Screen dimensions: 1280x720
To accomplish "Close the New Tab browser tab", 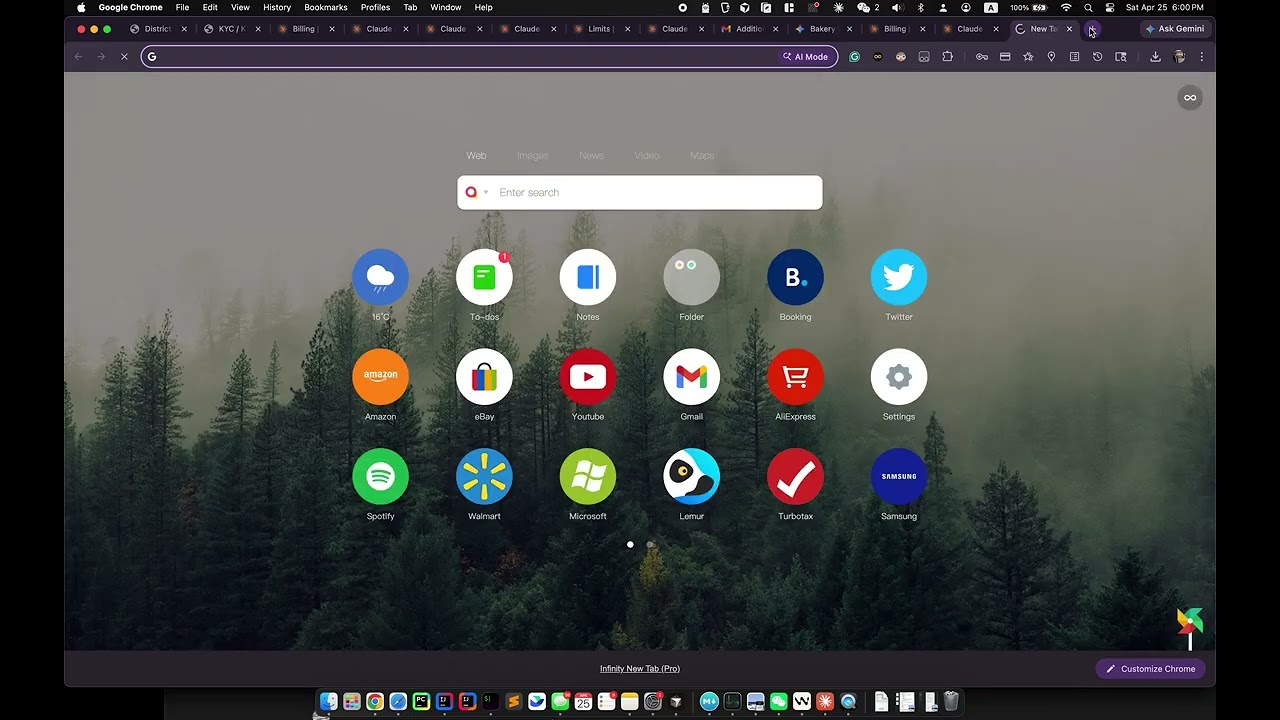I will pyautogui.click(x=1069, y=29).
